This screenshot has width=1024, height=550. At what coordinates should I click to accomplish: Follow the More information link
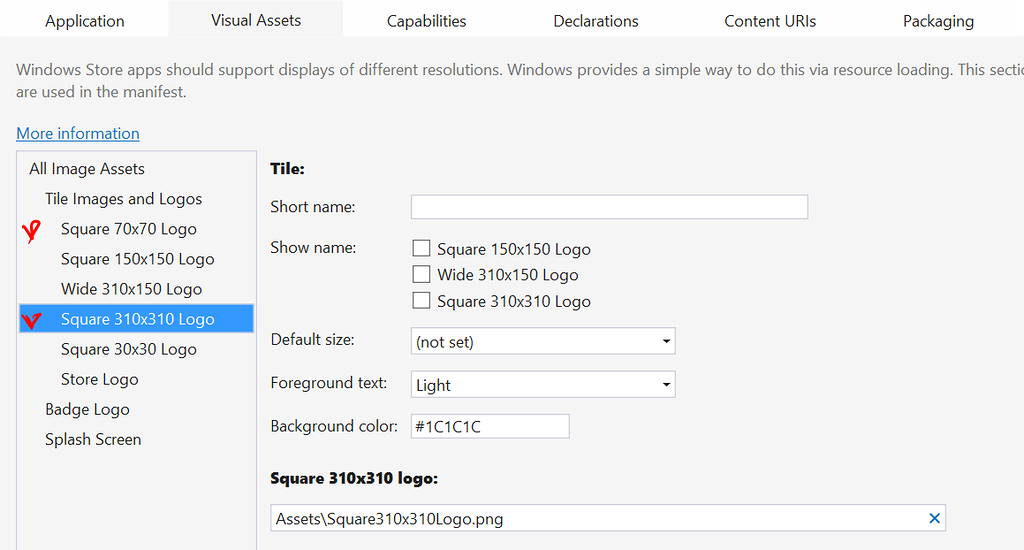tap(78, 133)
